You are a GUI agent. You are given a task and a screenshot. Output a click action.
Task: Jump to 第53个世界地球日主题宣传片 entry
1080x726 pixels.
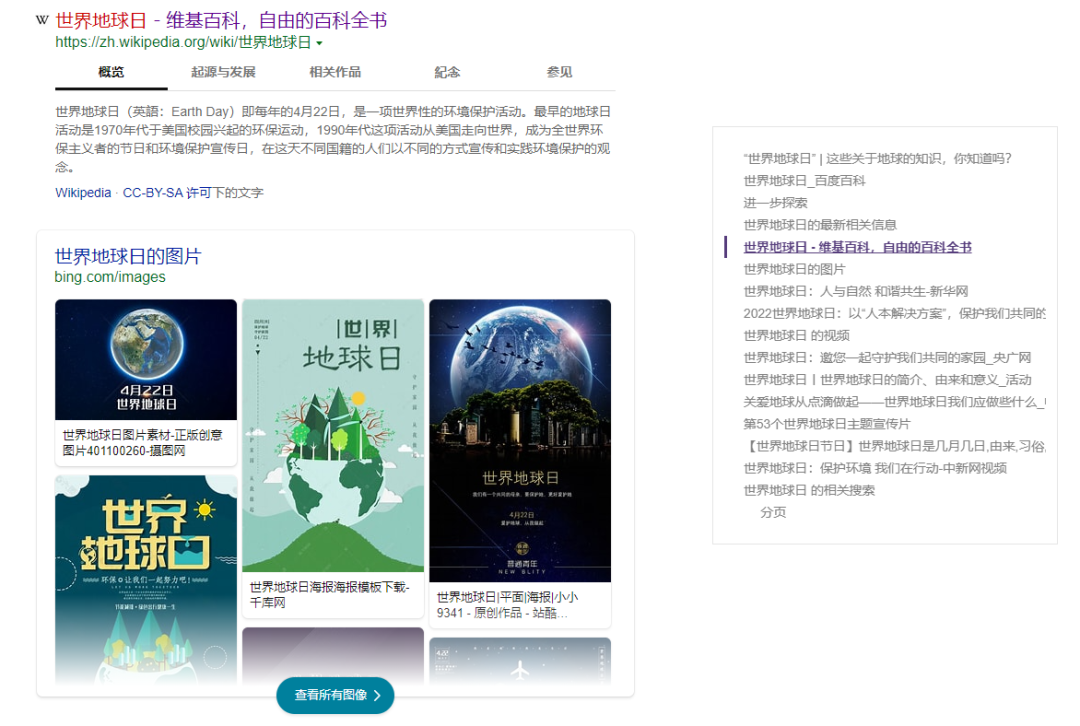pos(827,424)
